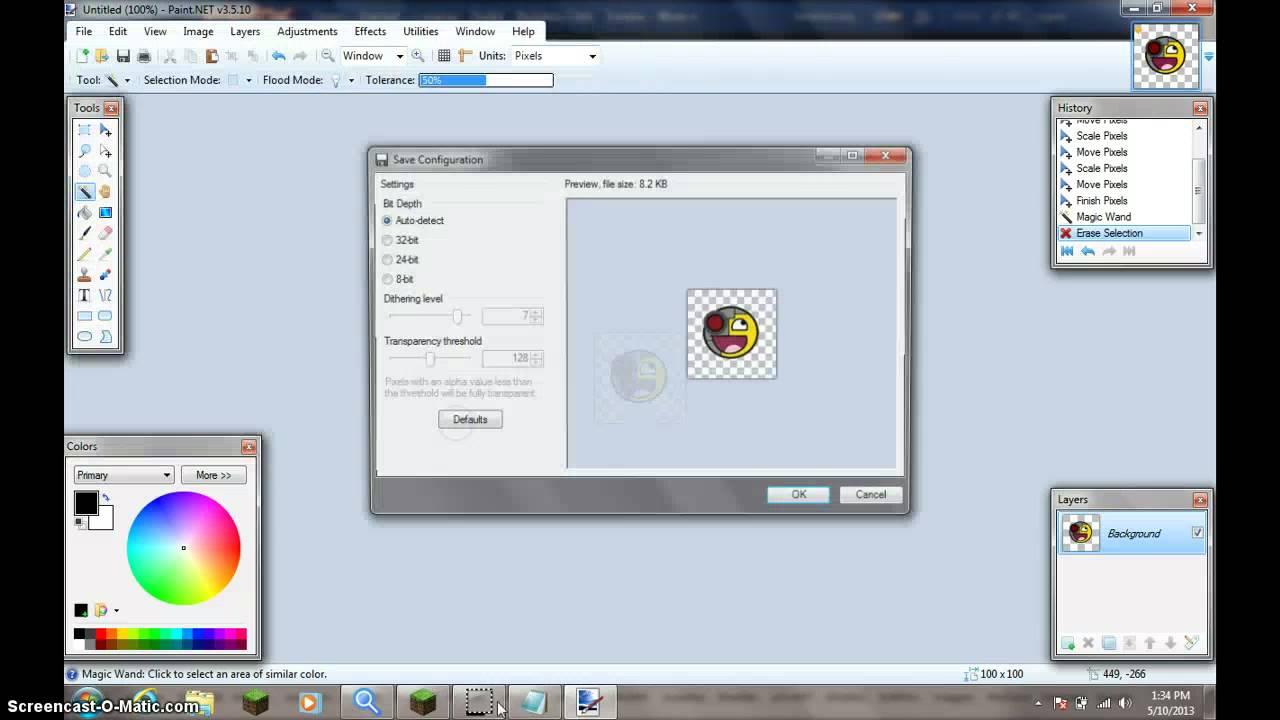The width and height of the screenshot is (1280, 720).
Task: Click the Tolerance slider bar
Action: [x=486, y=80]
